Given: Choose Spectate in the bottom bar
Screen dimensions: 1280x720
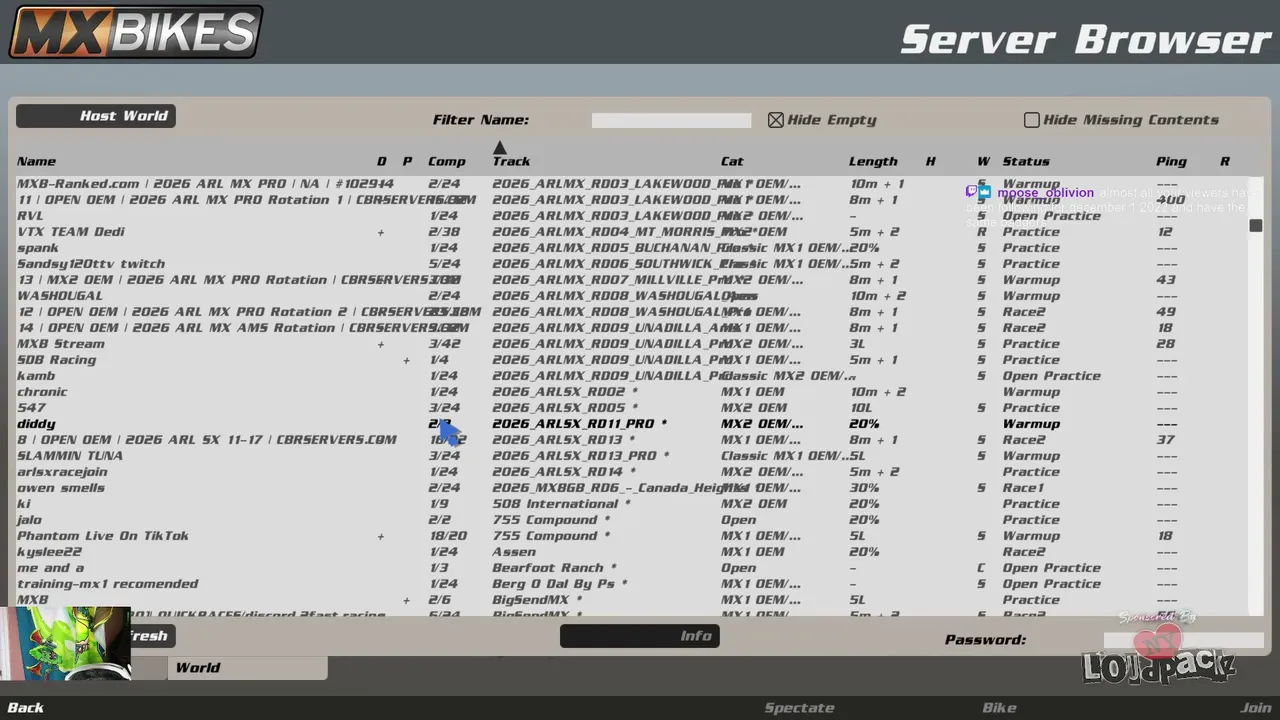Looking at the screenshot, I should 799,708.
